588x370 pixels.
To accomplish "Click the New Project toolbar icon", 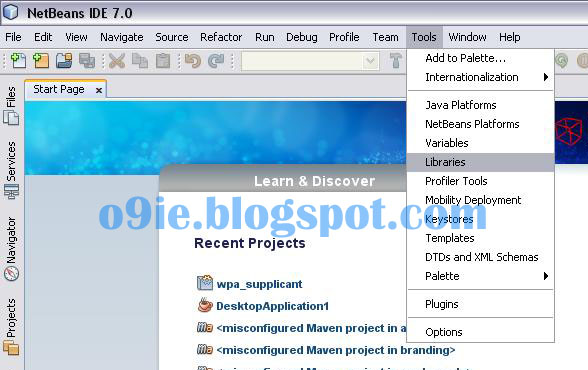I will (41, 60).
